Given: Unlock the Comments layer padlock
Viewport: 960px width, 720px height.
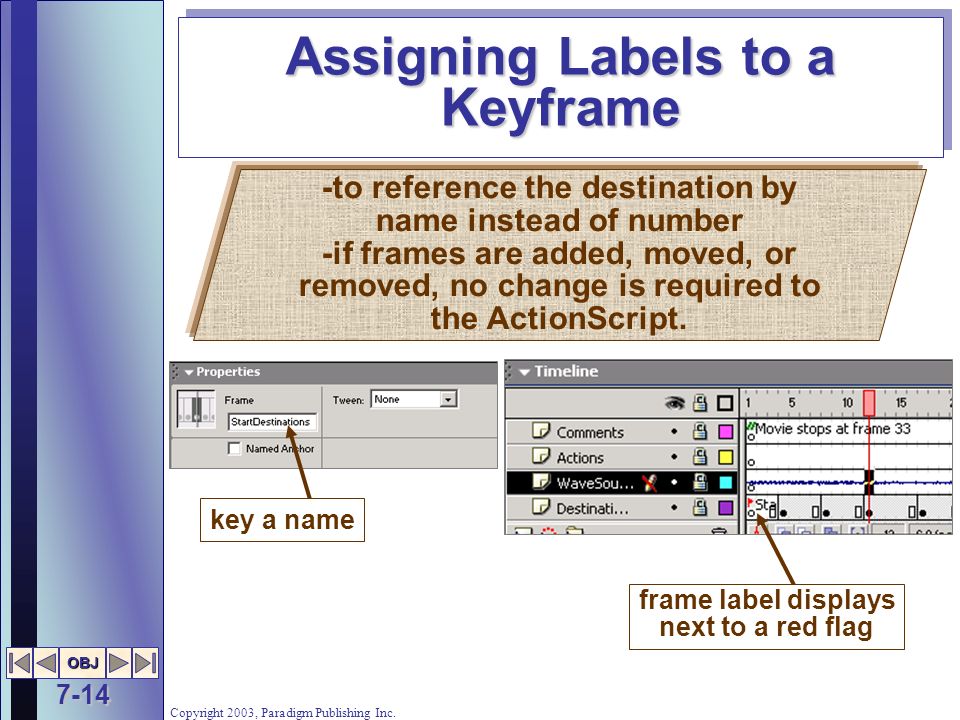Looking at the screenshot, I should pyautogui.click(x=700, y=432).
